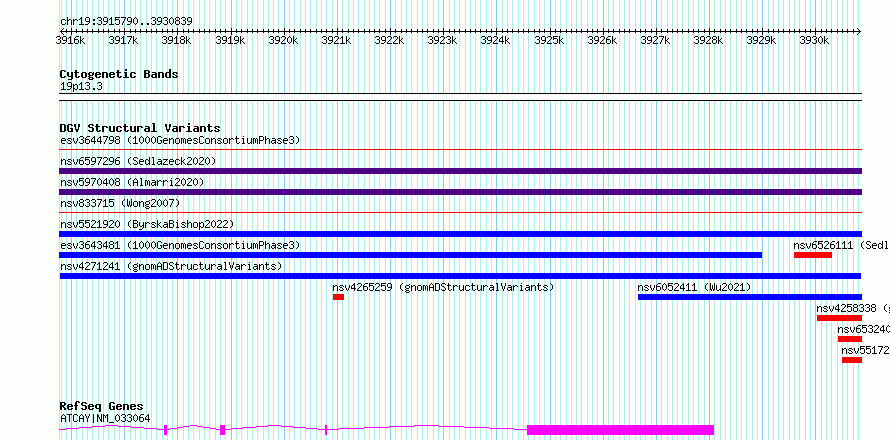Select the esv3643481 blue variant bar
The width and height of the screenshot is (890, 440).
point(410,255)
